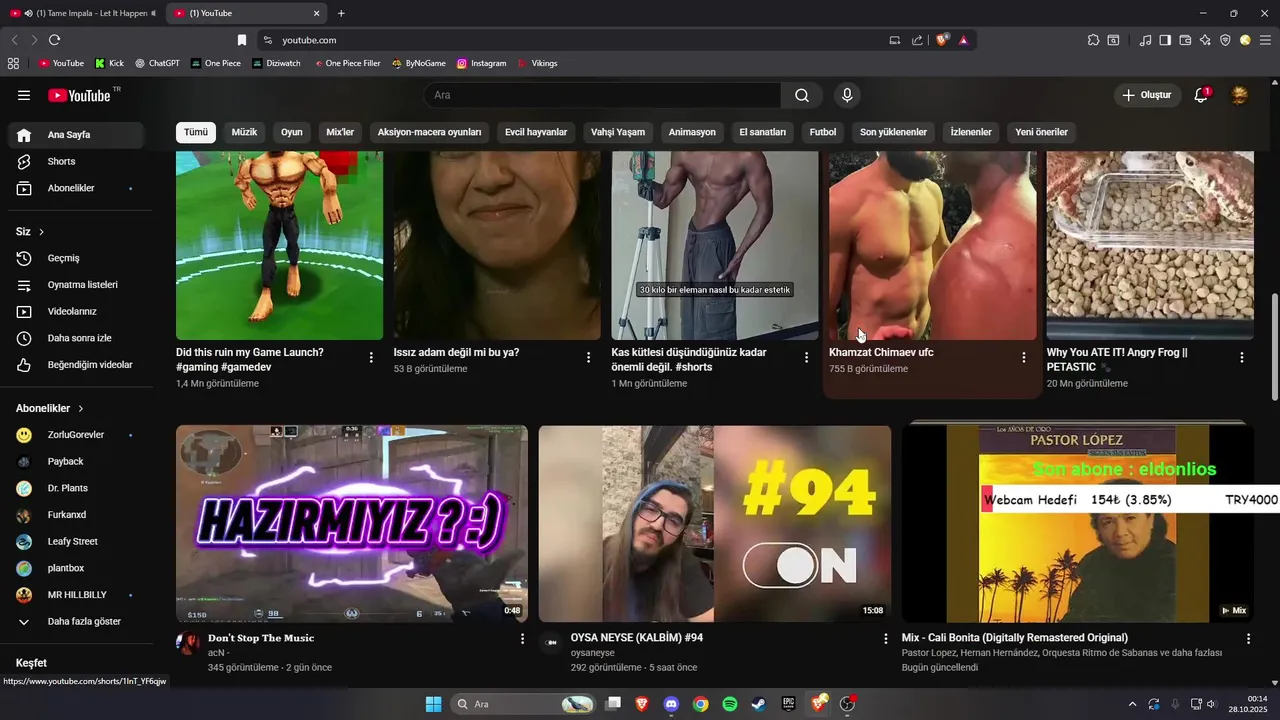Open ZorluGorevler channel in subscriptions
1280x720 pixels.
76,435
